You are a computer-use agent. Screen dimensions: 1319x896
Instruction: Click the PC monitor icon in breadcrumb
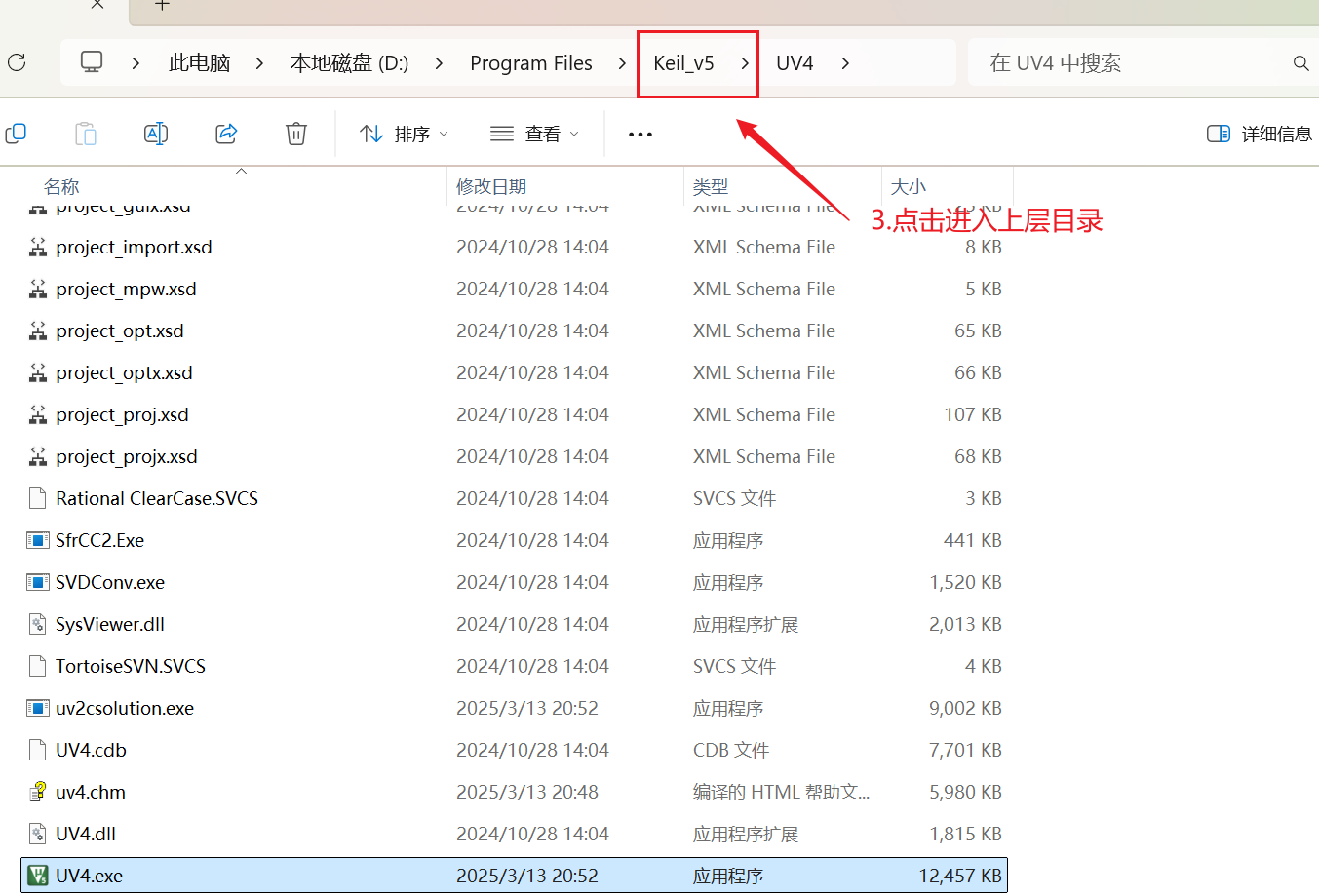pyautogui.click(x=92, y=62)
